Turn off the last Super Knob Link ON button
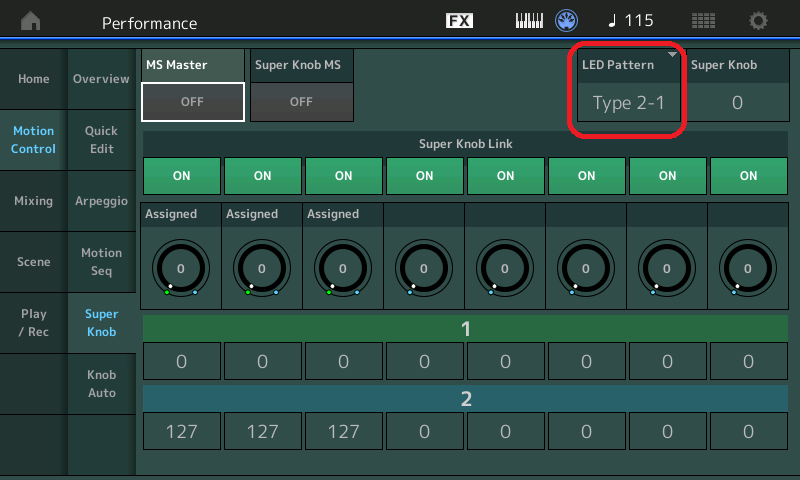The height and width of the screenshot is (480, 800). 748,176
